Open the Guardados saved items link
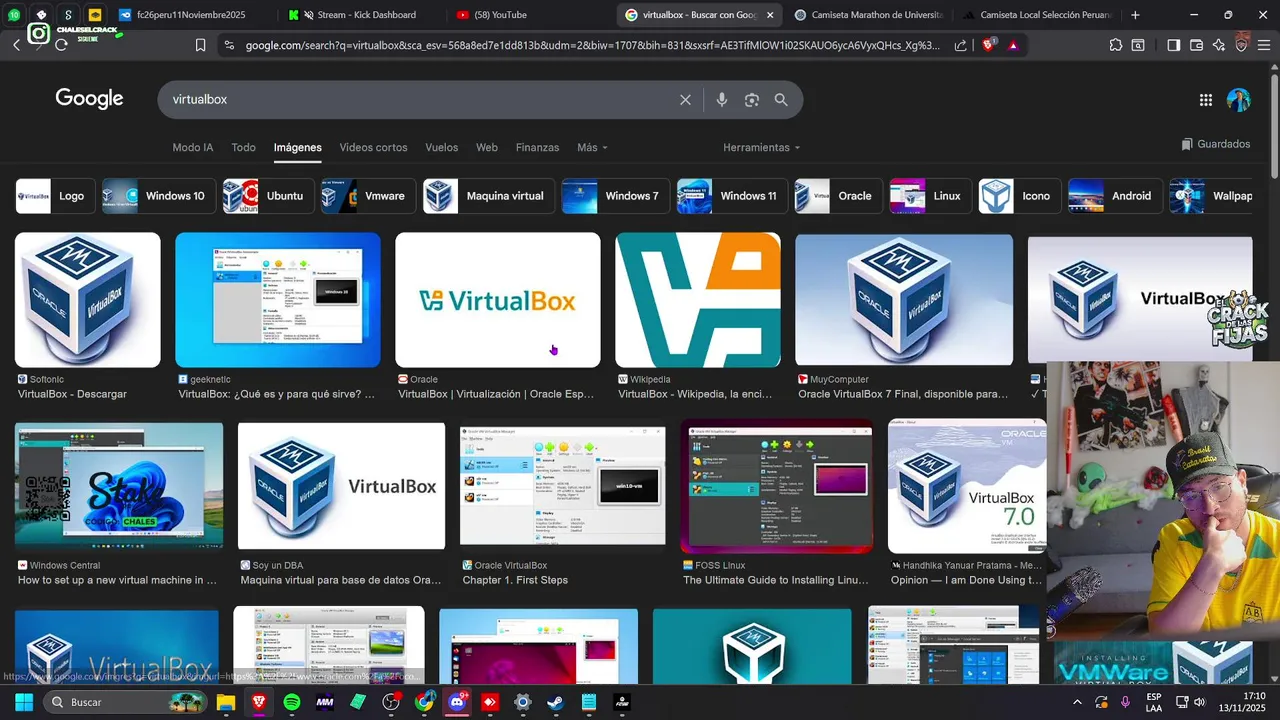1280x720 pixels. click(1215, 144)
